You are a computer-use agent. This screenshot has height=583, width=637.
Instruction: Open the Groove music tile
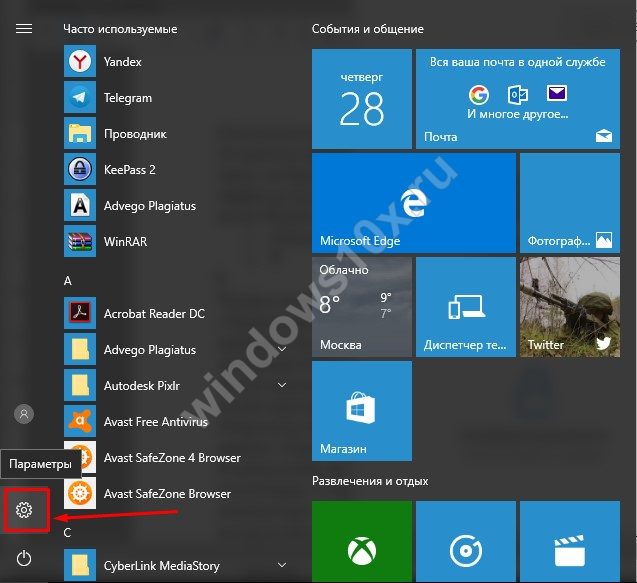tap(466, 542)
